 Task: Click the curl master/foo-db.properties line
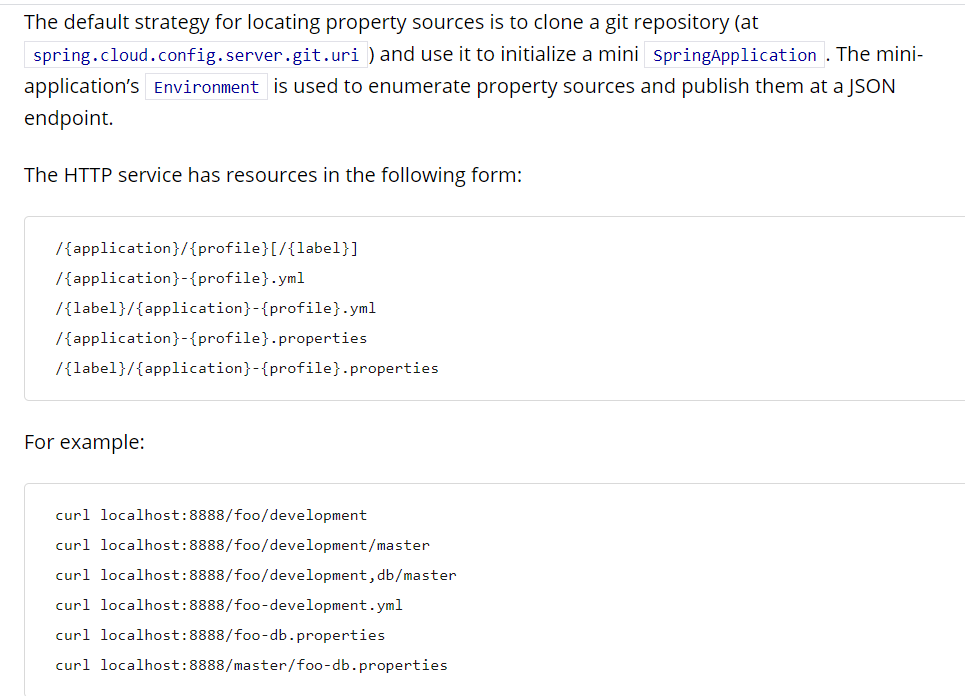point(251,665)
